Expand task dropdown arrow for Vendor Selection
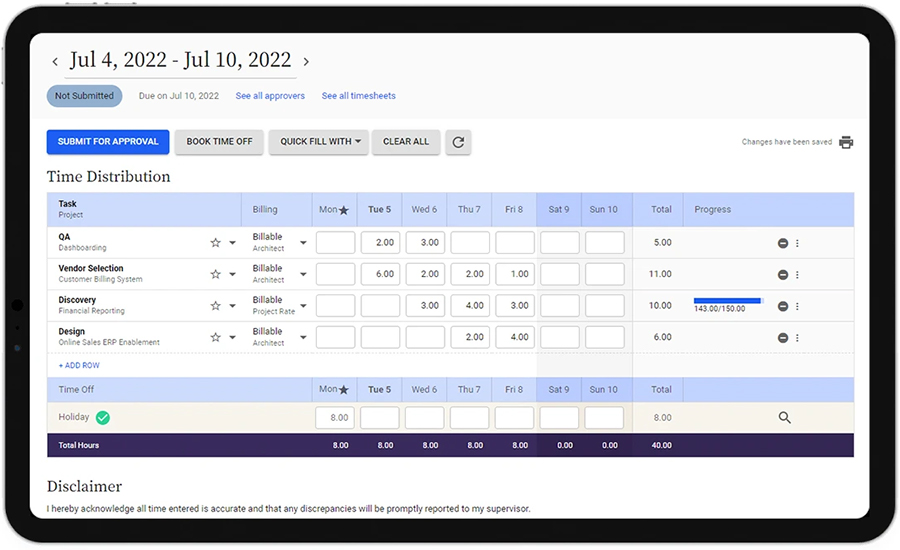Image resolution: width=900 pixels, height=550 pixels. [x=233, y=275]
